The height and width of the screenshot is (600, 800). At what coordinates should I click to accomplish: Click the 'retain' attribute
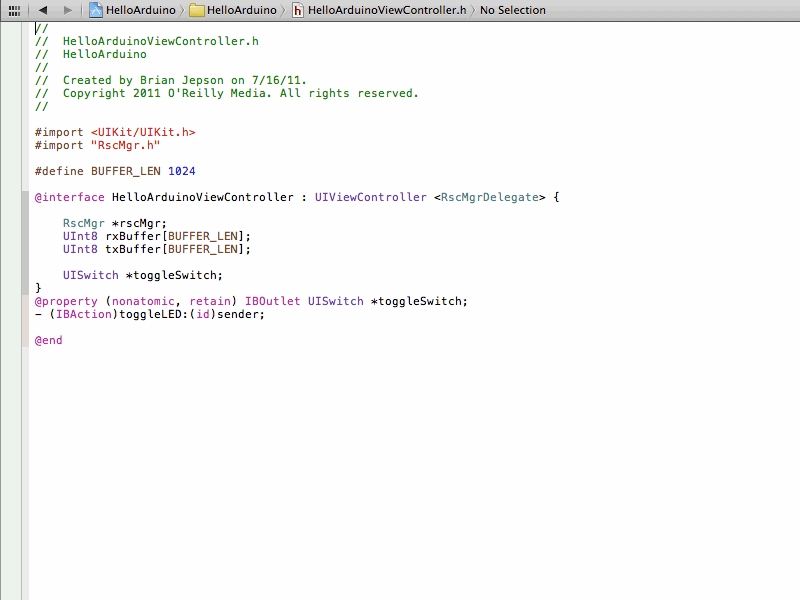click(x=210, y=302)
